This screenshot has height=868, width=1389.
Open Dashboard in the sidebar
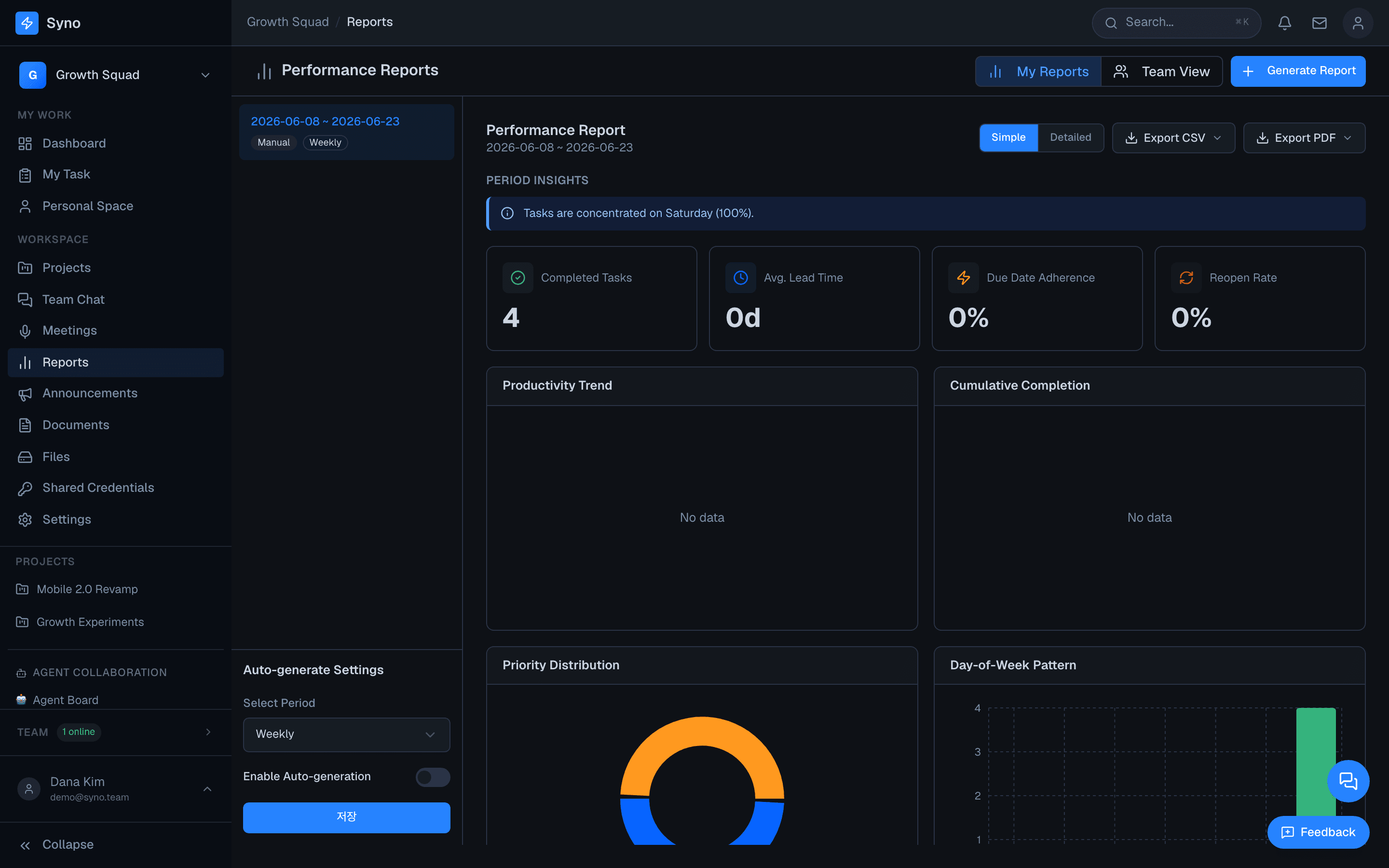116,144
